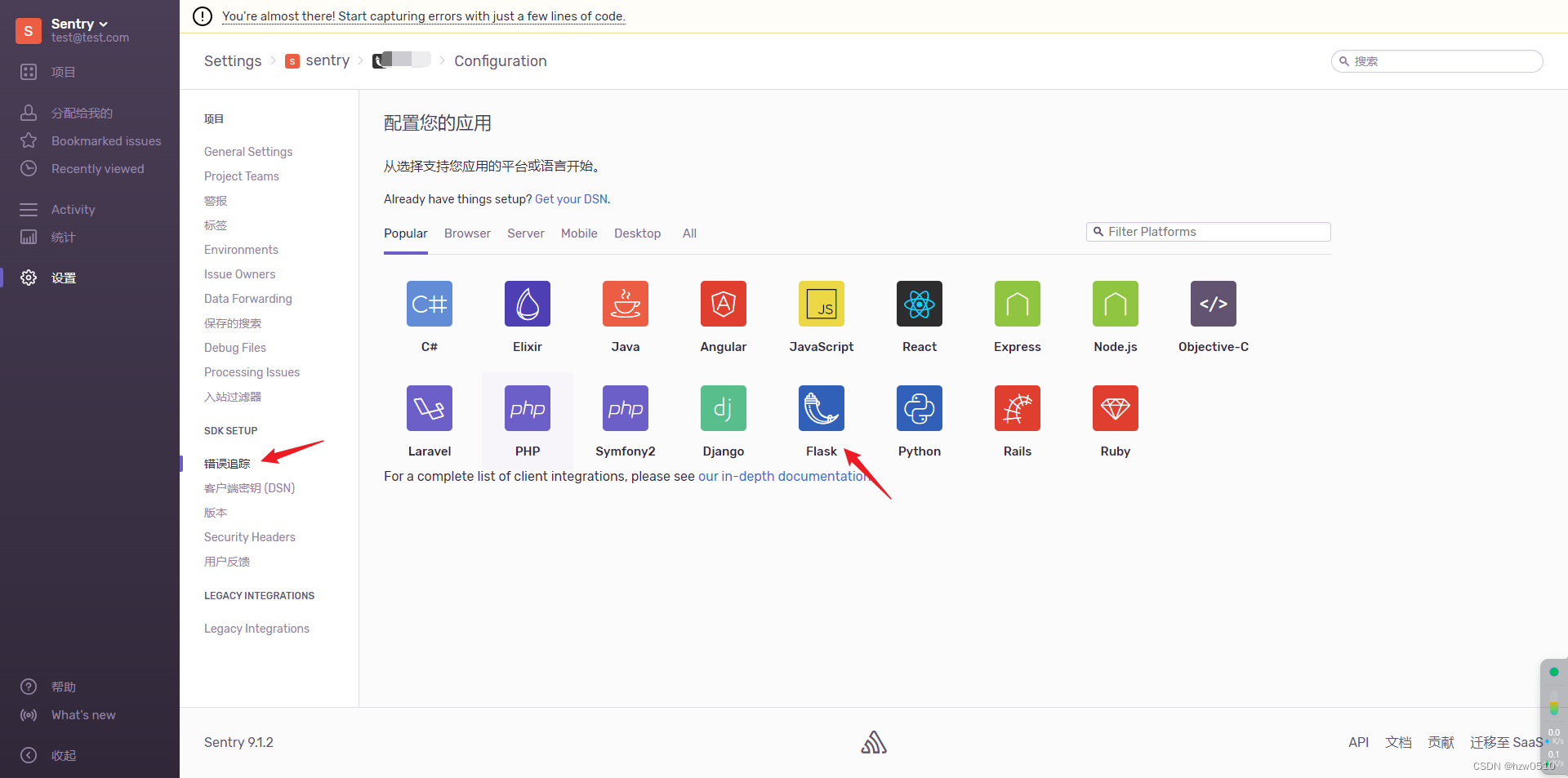The height and width of the screenshot is (778, 1568).
Task: Switch to the Desktop tab
Action: click(637, 233)
